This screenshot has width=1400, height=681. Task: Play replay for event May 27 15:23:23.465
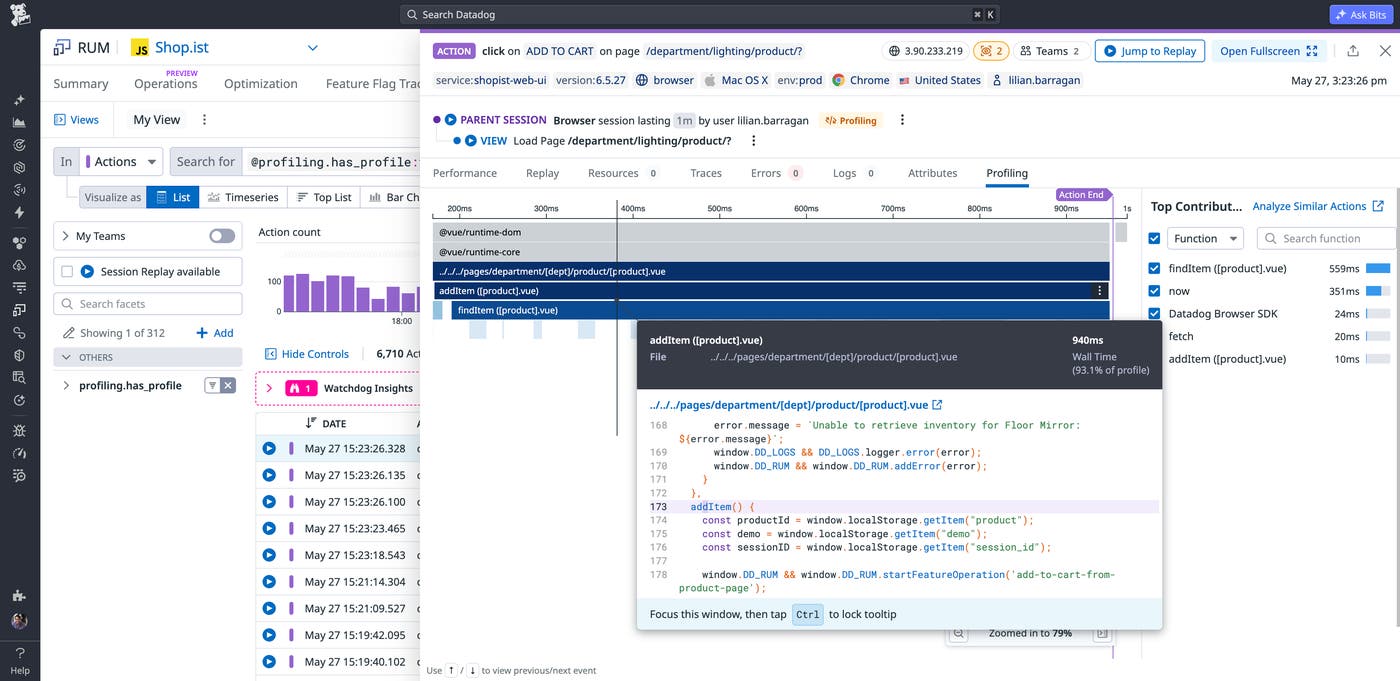(x=269, y=528)
